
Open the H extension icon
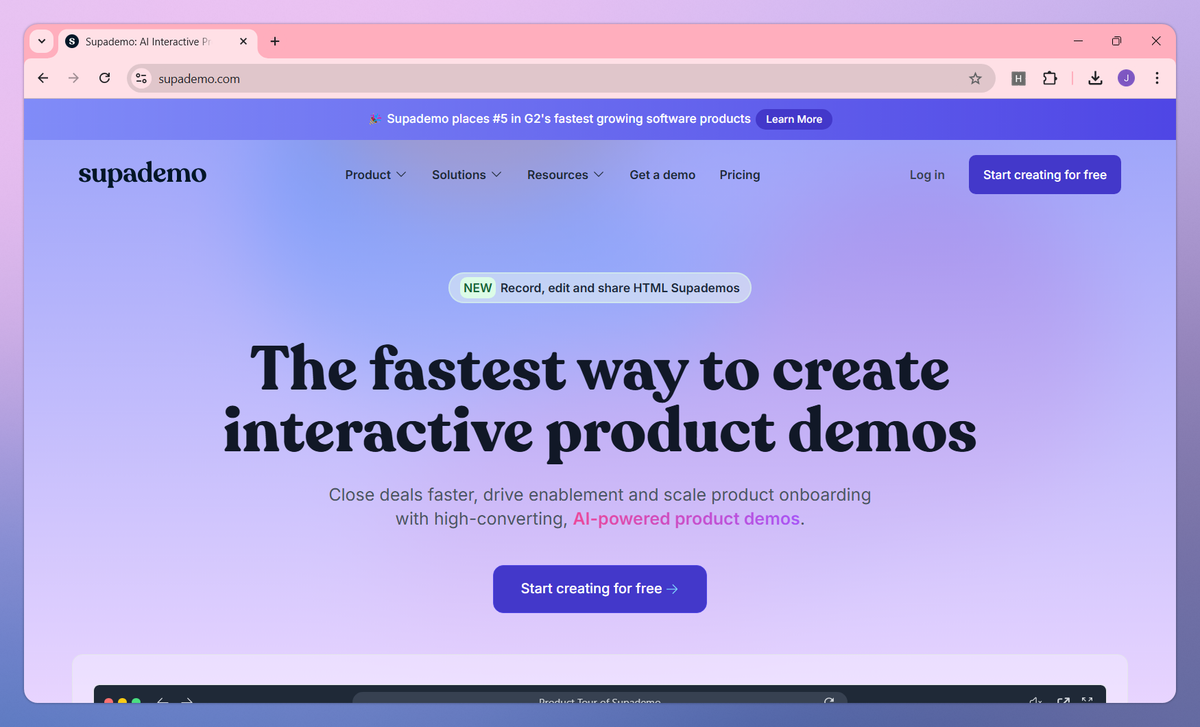coord(1018,78)
